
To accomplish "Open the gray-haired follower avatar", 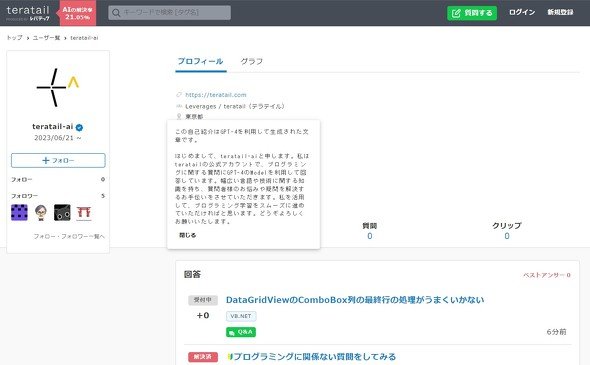I will click(41, 212).
